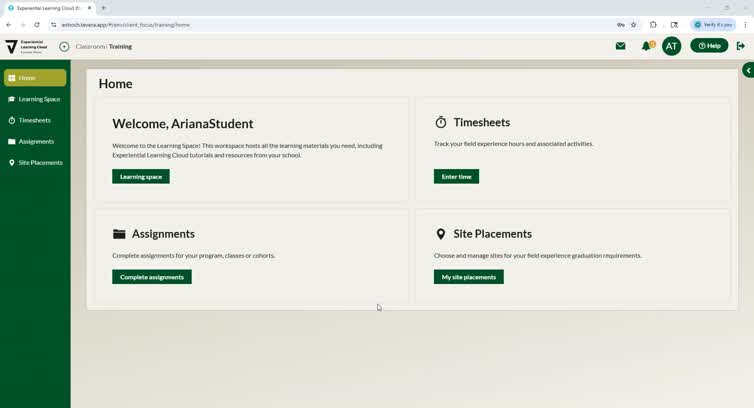Close the Experiential Learning Cloud tab
This screenshot has height=408, width=754.
click(x=89, y=8)
